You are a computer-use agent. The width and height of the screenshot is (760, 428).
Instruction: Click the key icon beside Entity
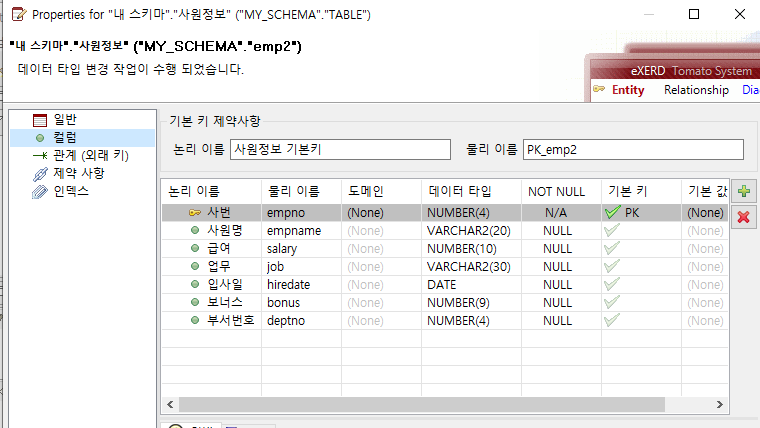[x=599, y=89]
